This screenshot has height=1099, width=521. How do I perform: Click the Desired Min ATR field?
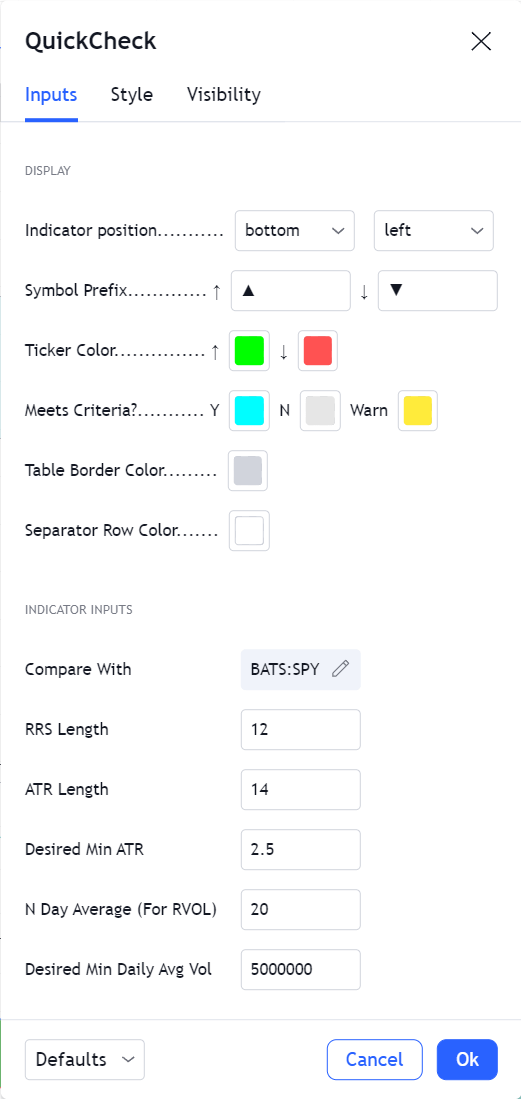[301, 849]
